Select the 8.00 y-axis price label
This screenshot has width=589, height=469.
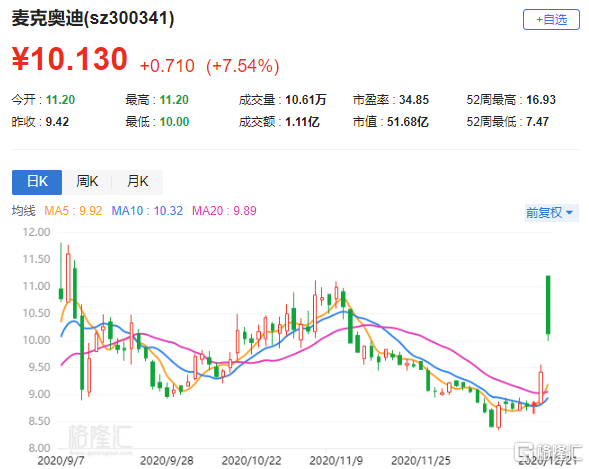click(x=39, y=448)
